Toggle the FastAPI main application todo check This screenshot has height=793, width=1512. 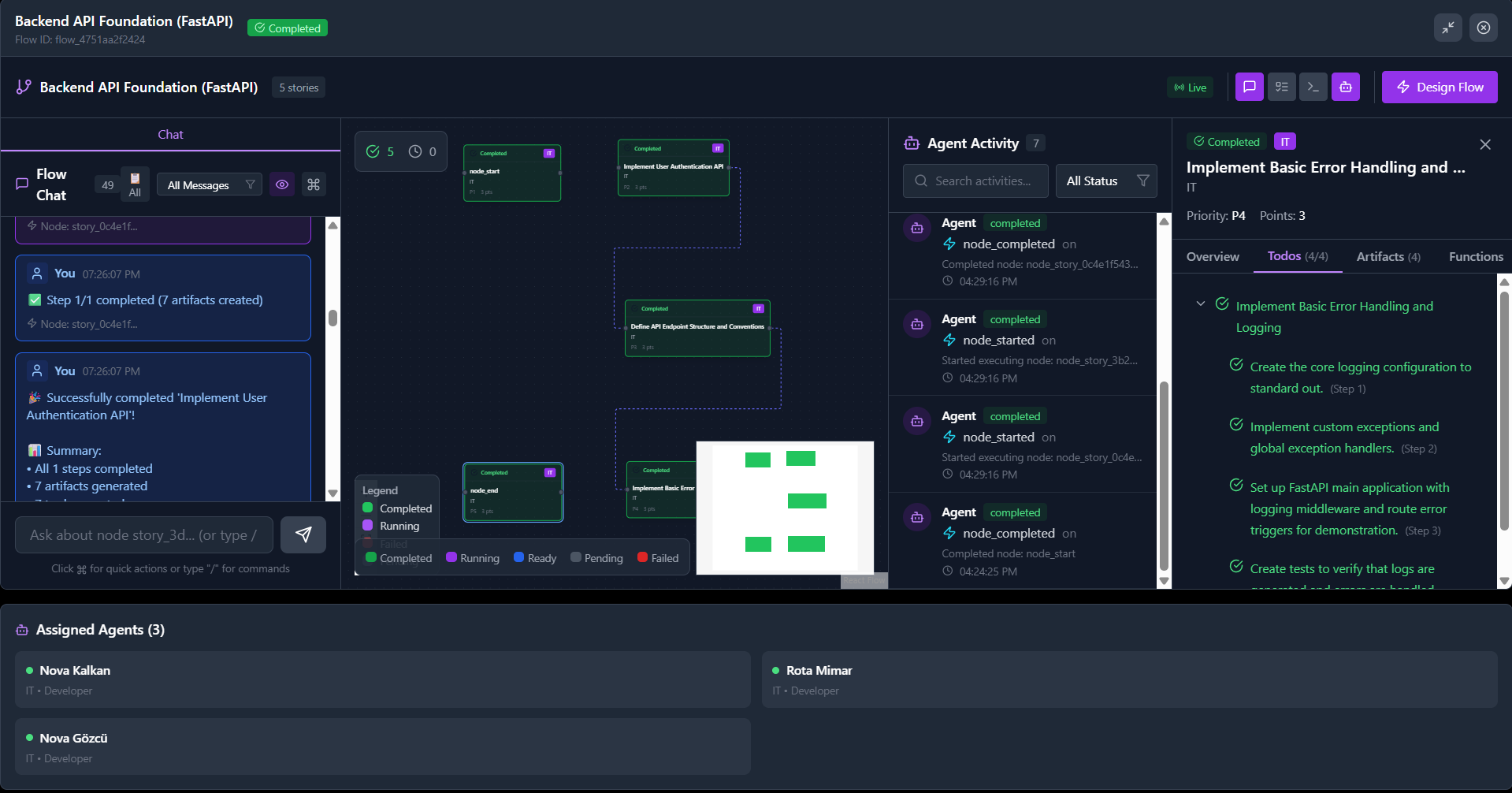(x=1236, y=485)
